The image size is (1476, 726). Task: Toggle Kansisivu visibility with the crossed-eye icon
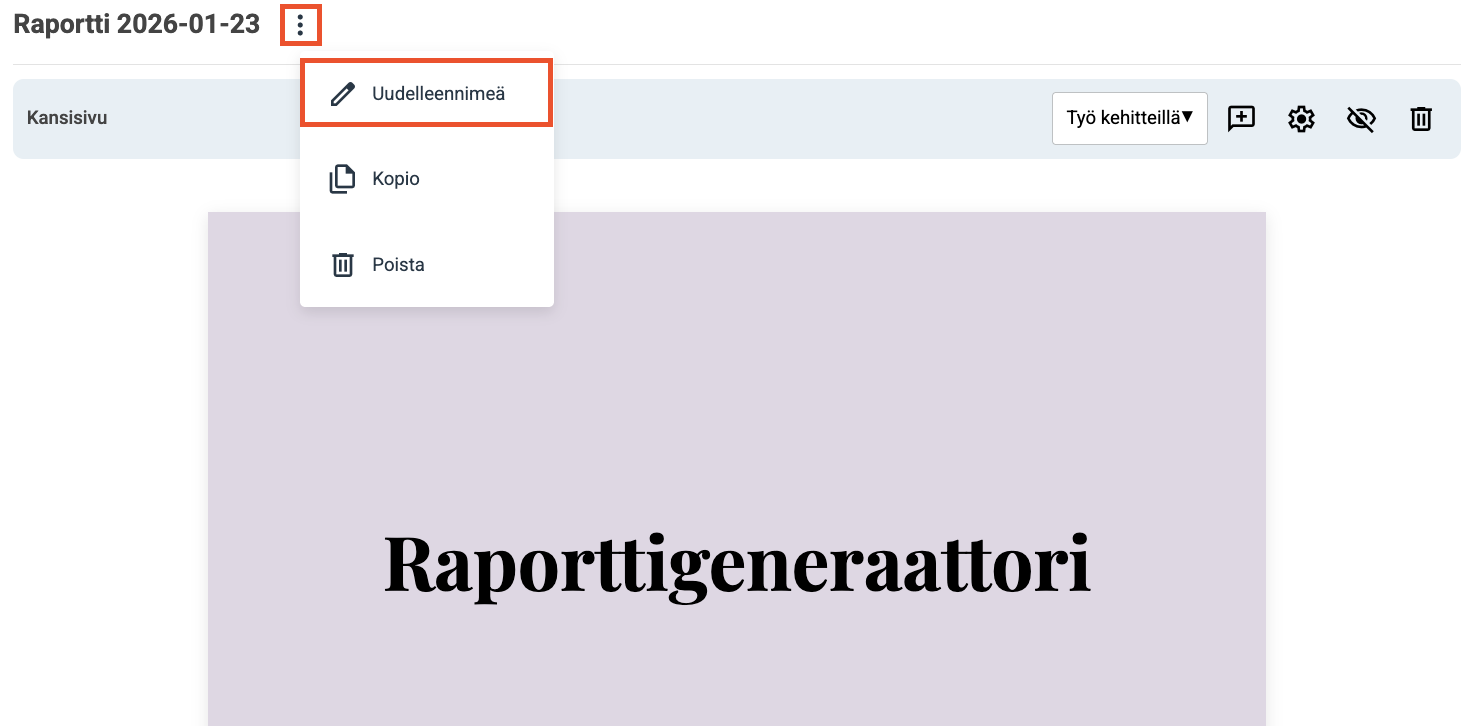point(1360,119)
